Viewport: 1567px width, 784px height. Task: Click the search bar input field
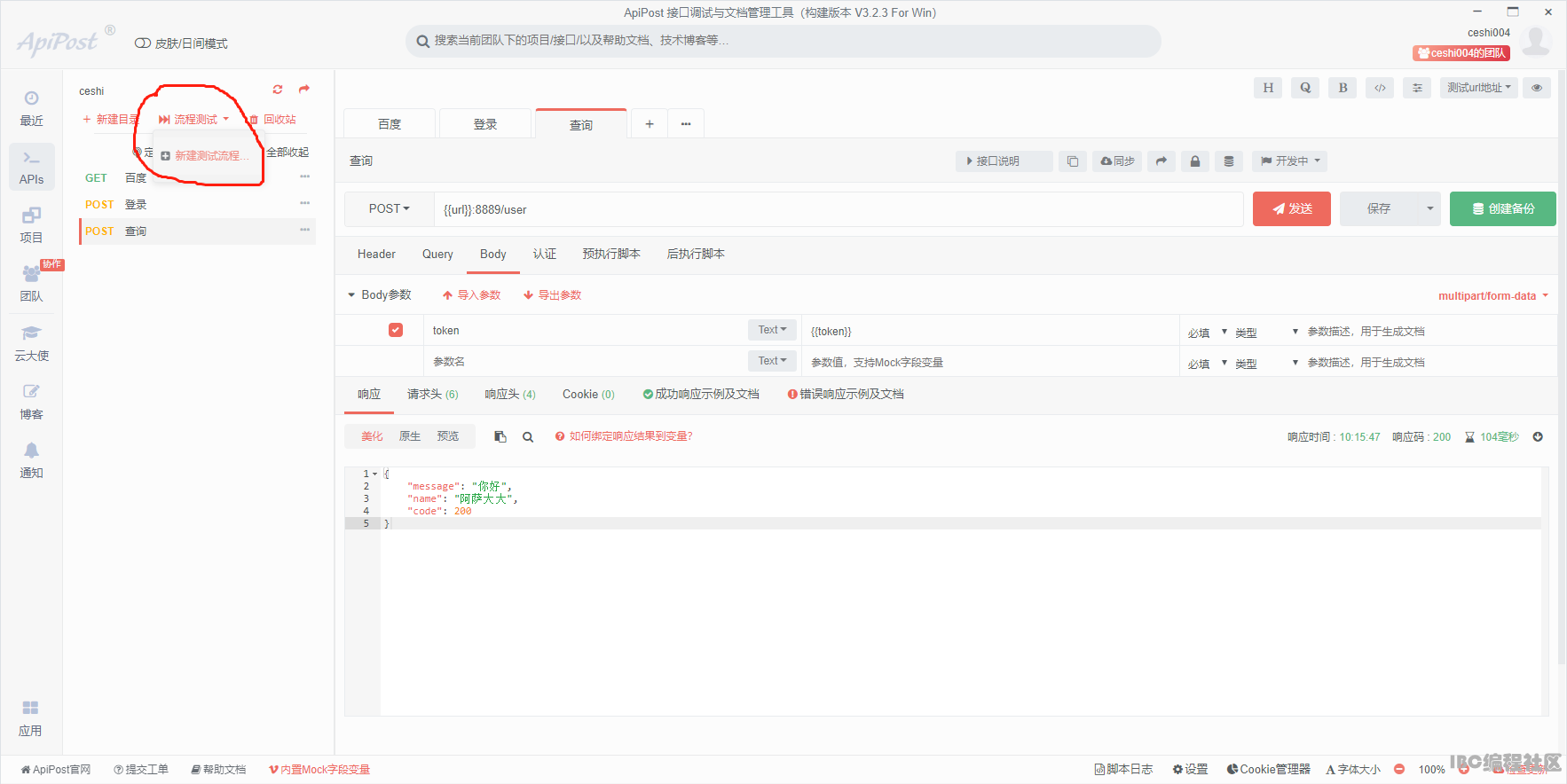pyautogui.click(x=783, y=41)
